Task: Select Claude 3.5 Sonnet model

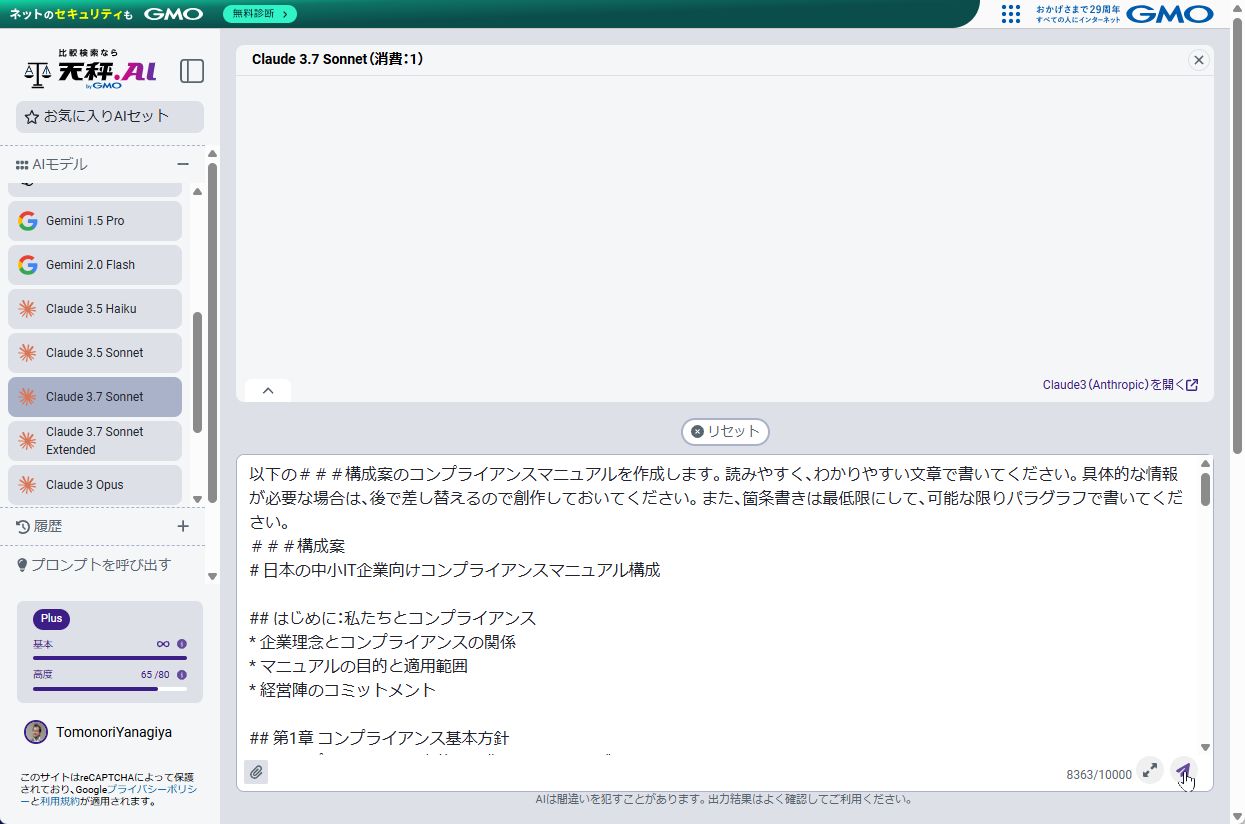Action: 95,353
